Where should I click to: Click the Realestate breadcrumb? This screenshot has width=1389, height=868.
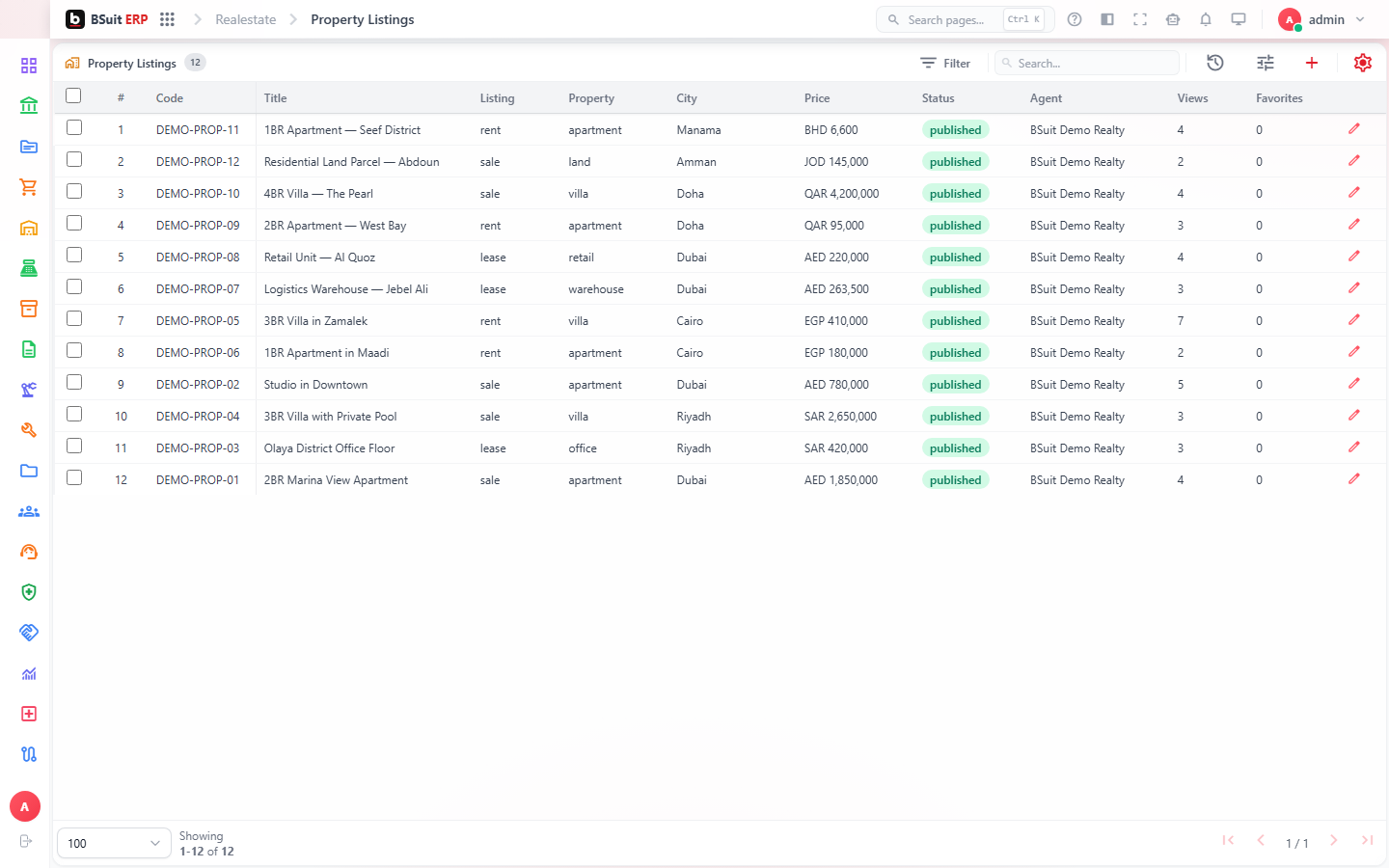point(245,19)
